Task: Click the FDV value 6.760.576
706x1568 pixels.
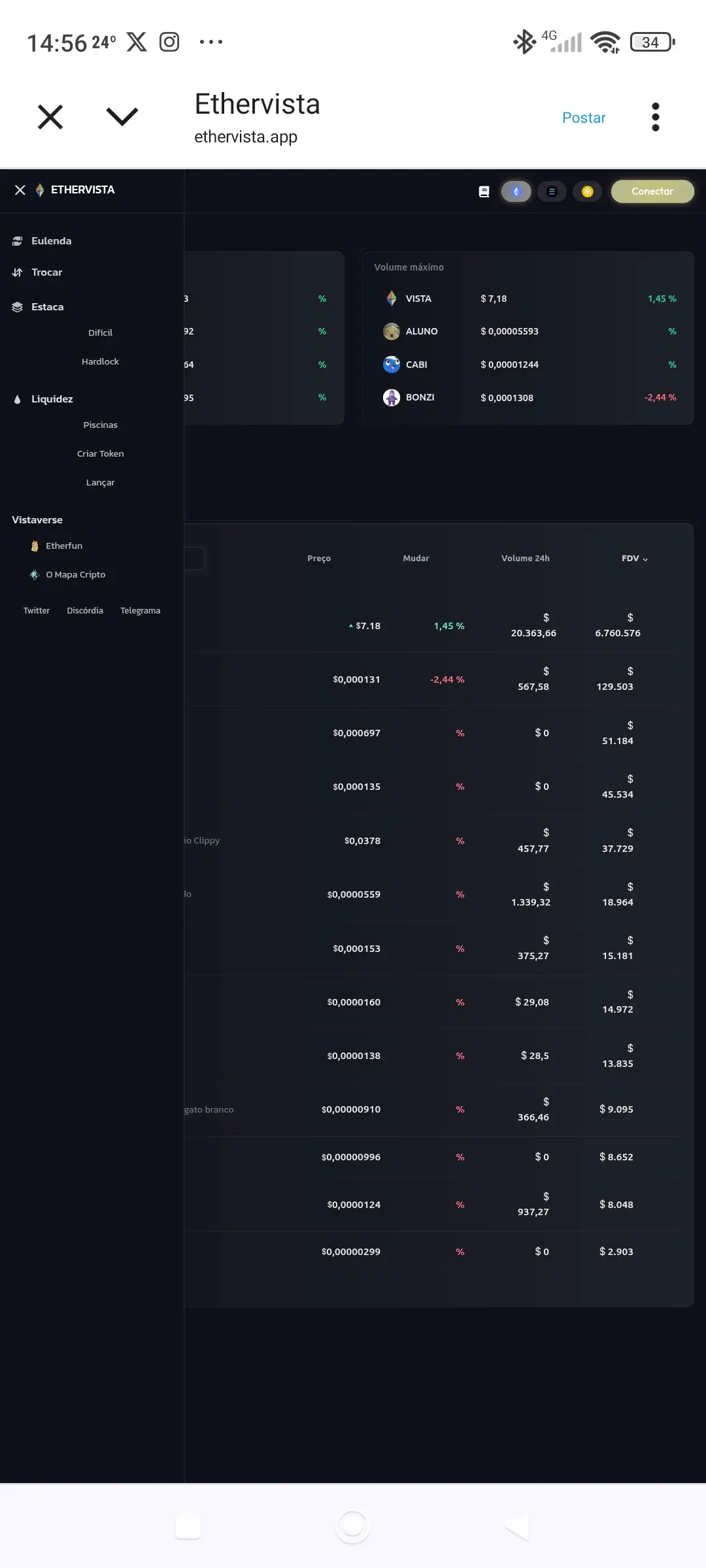Action: tap(618, 633)
